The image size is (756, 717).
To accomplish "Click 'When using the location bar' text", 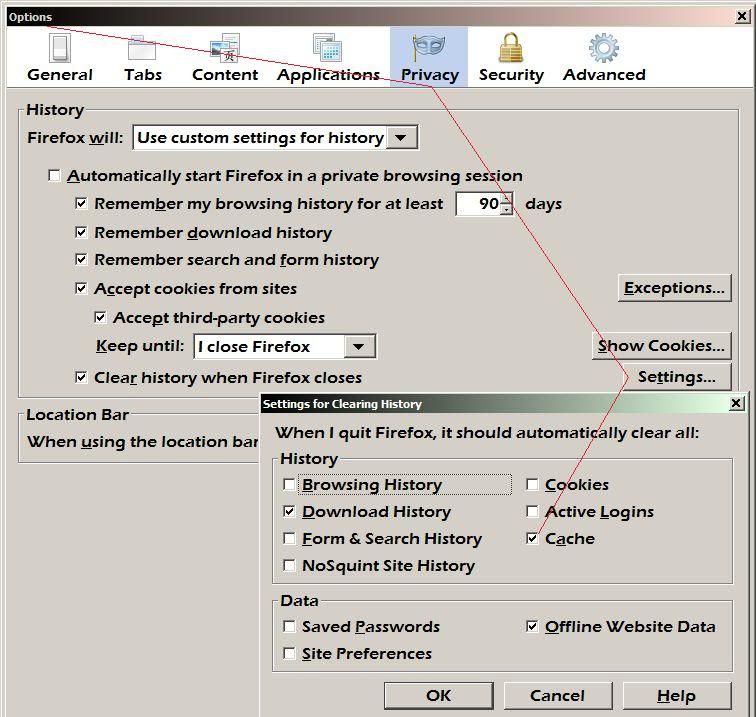I will [143, 442].
